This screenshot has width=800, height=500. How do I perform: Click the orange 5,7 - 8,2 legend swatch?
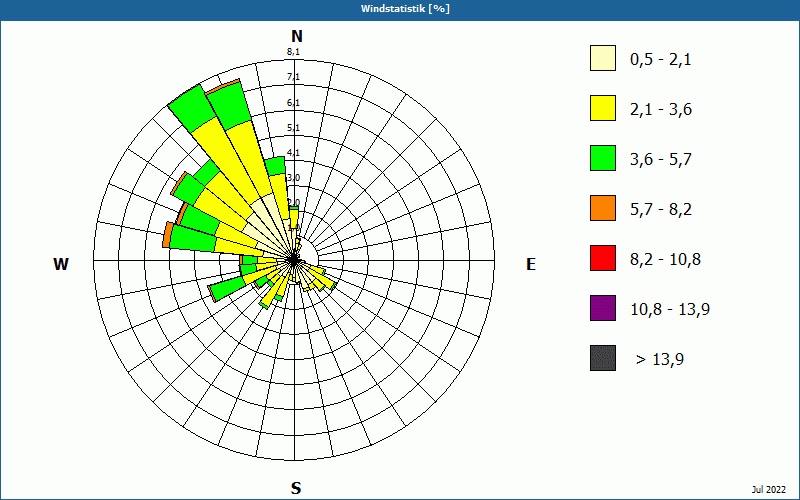pos(603,208)
